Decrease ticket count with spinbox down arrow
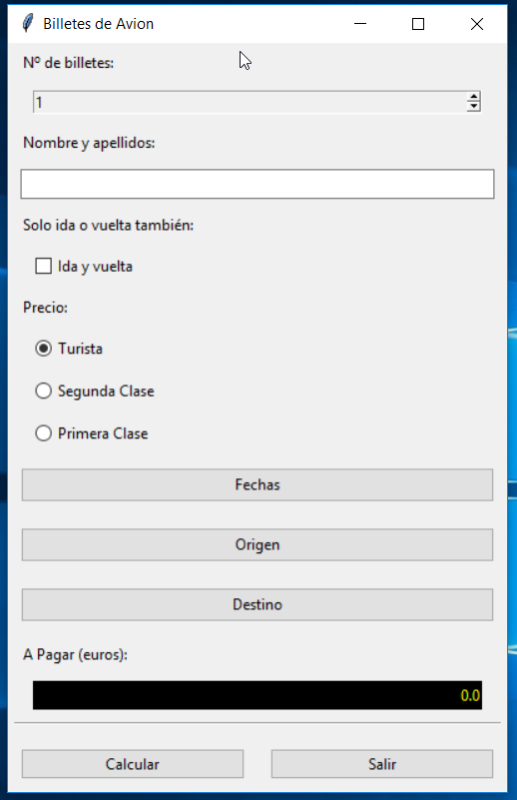Viewport: 517px width, 800px height. [474, 107]
